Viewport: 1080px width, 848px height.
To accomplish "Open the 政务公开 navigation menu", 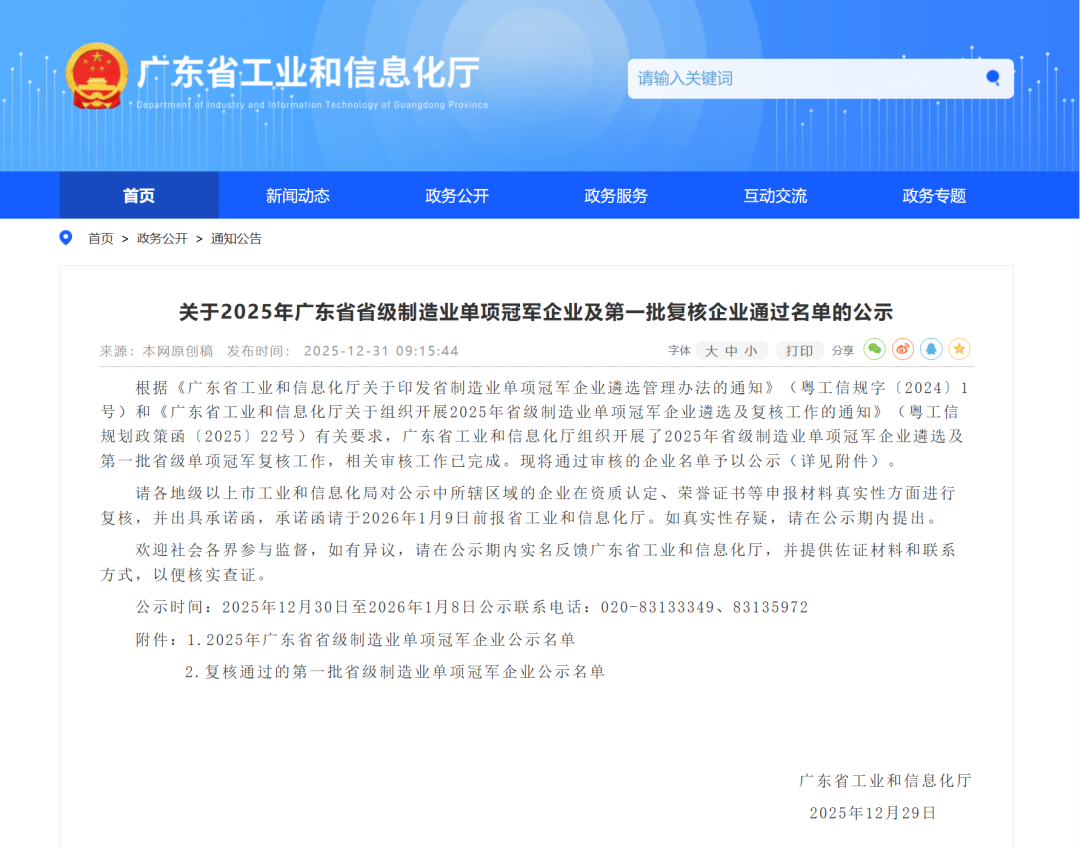I will pos(457,196).
